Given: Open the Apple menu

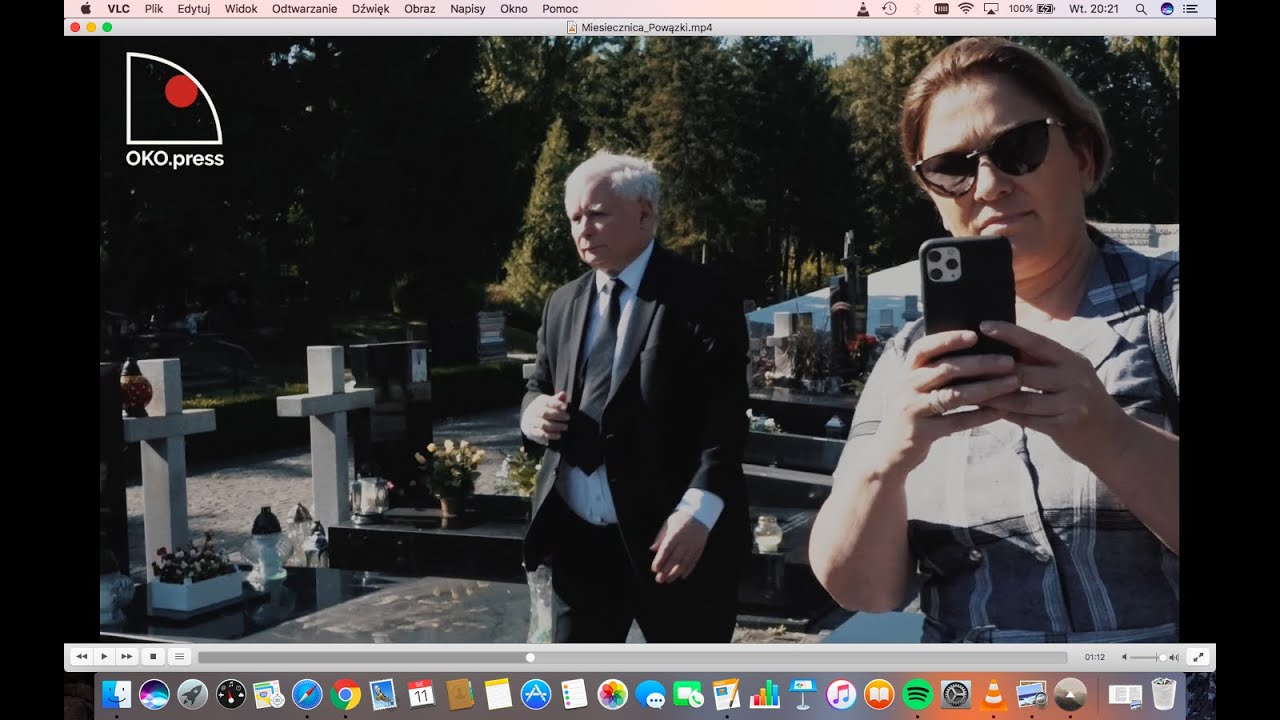Looking at the screenshot, I should coord(85,8).
